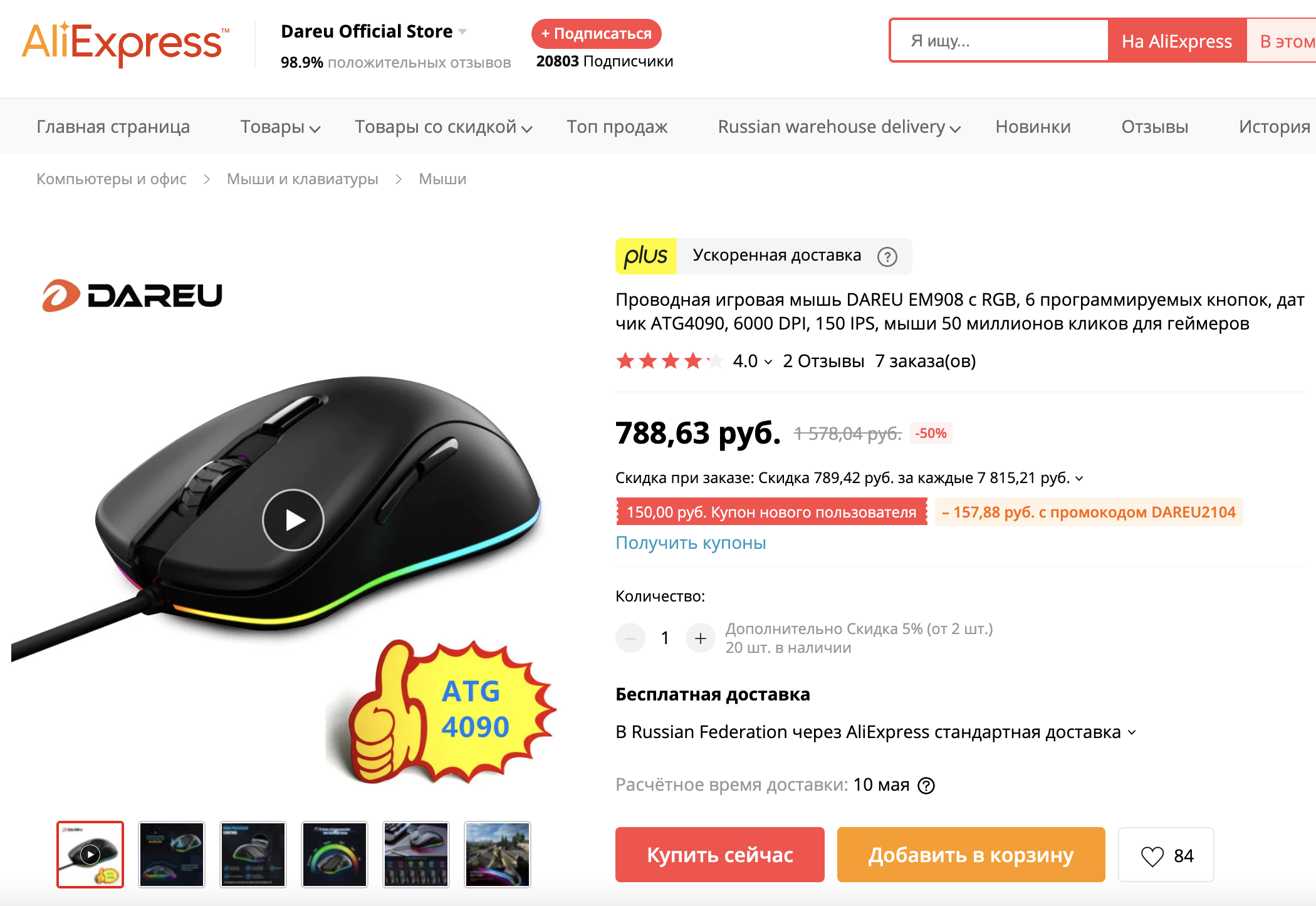Decrease quantity with the minus button

[x=630, y=638]
